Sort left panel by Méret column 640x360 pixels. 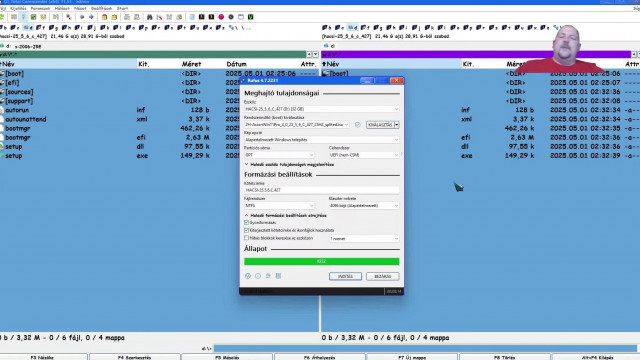tap(191, 64)
